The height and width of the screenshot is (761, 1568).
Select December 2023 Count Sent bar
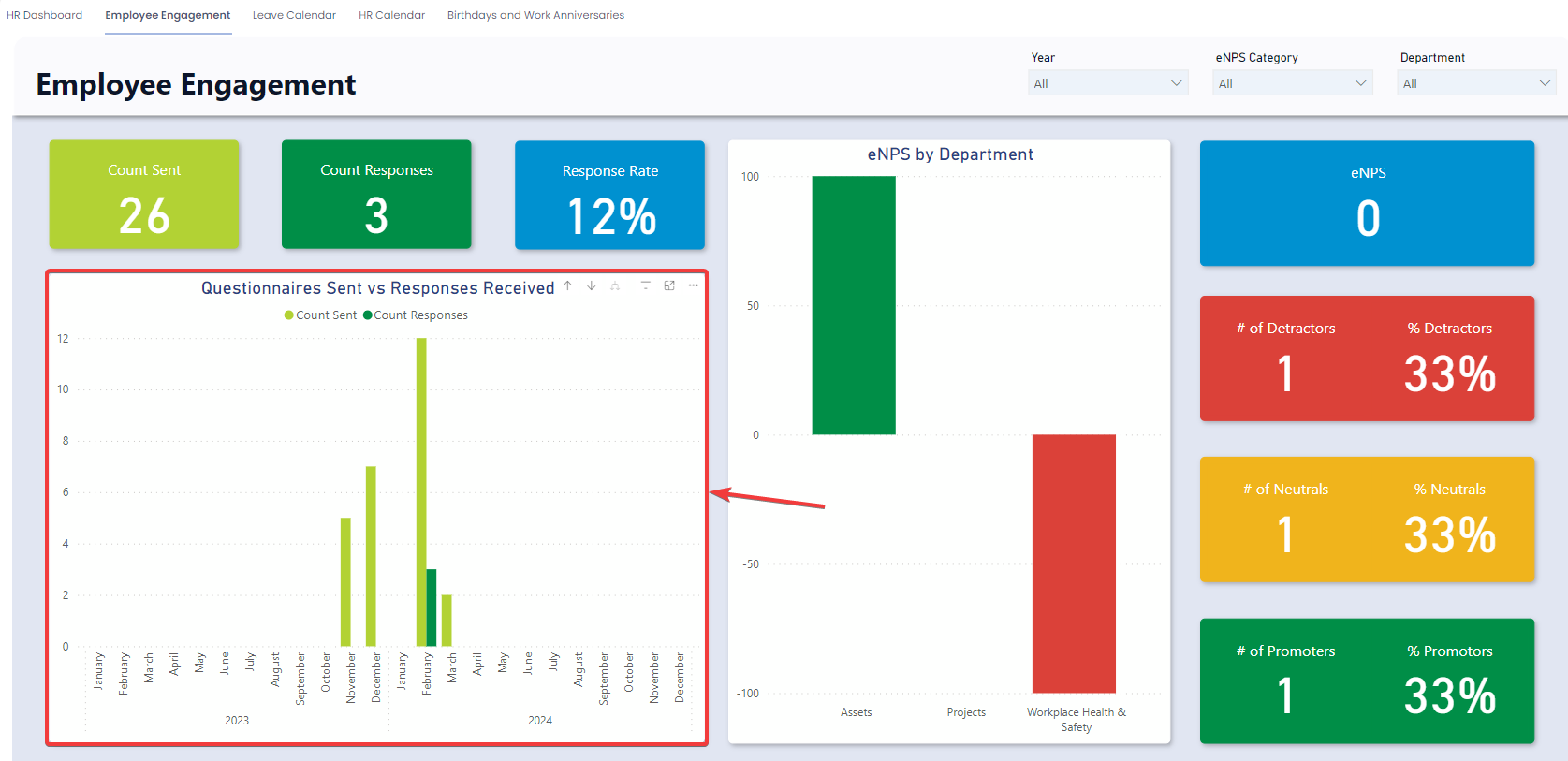pyautogui.click(x=371, y=556)
